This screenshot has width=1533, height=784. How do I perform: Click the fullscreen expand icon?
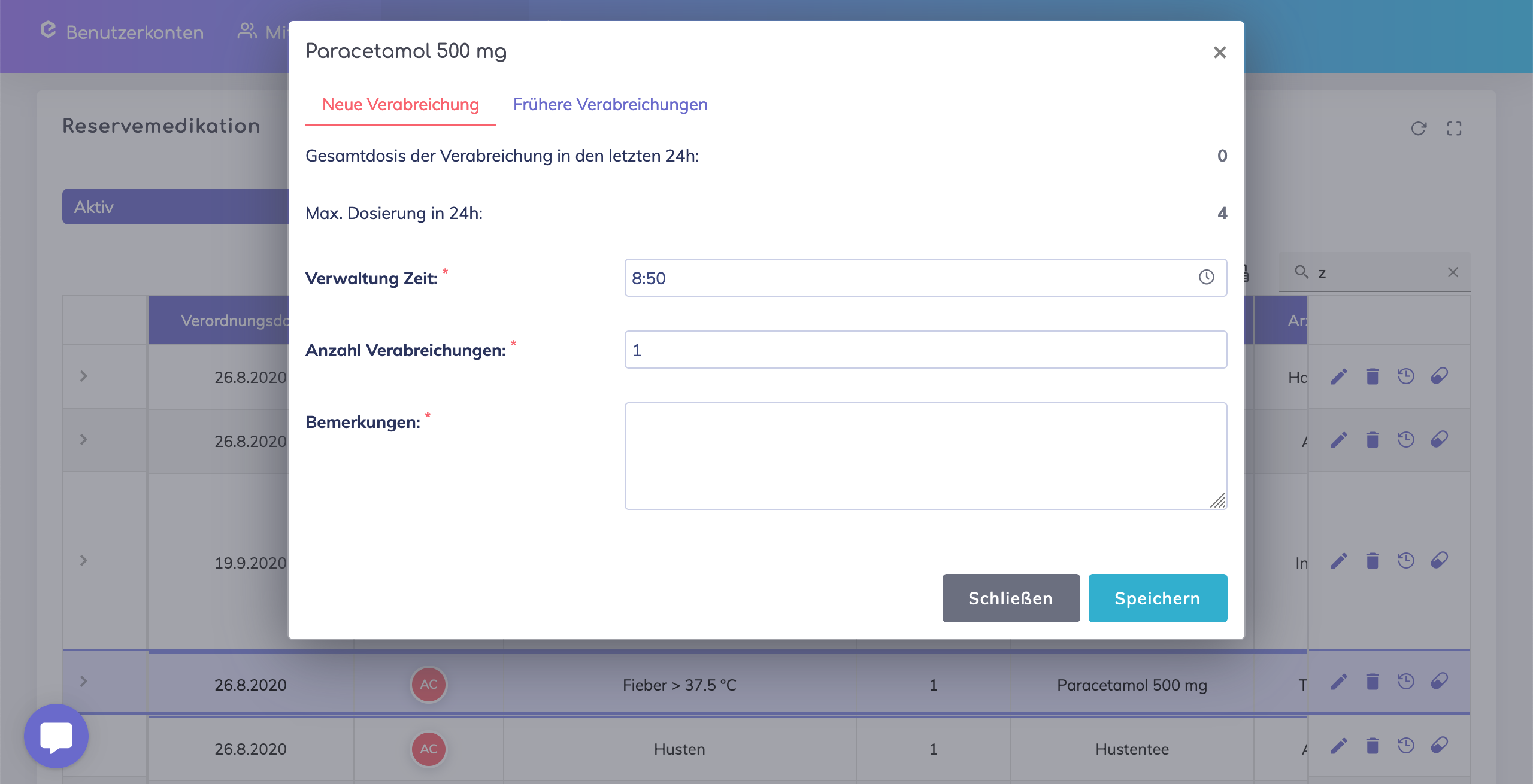click(x=1454, y=129)
